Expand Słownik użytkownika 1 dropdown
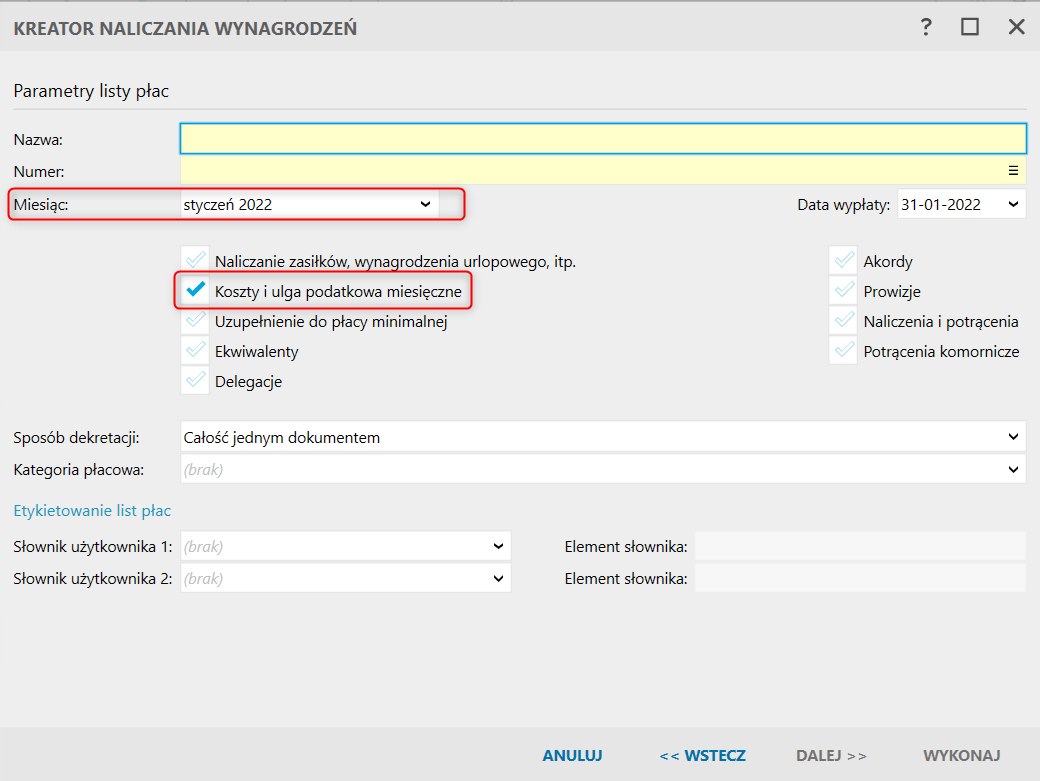Image resolution: width=1040 pixels, height=781 pixels. pyautogui.click(x=498, y=546)
